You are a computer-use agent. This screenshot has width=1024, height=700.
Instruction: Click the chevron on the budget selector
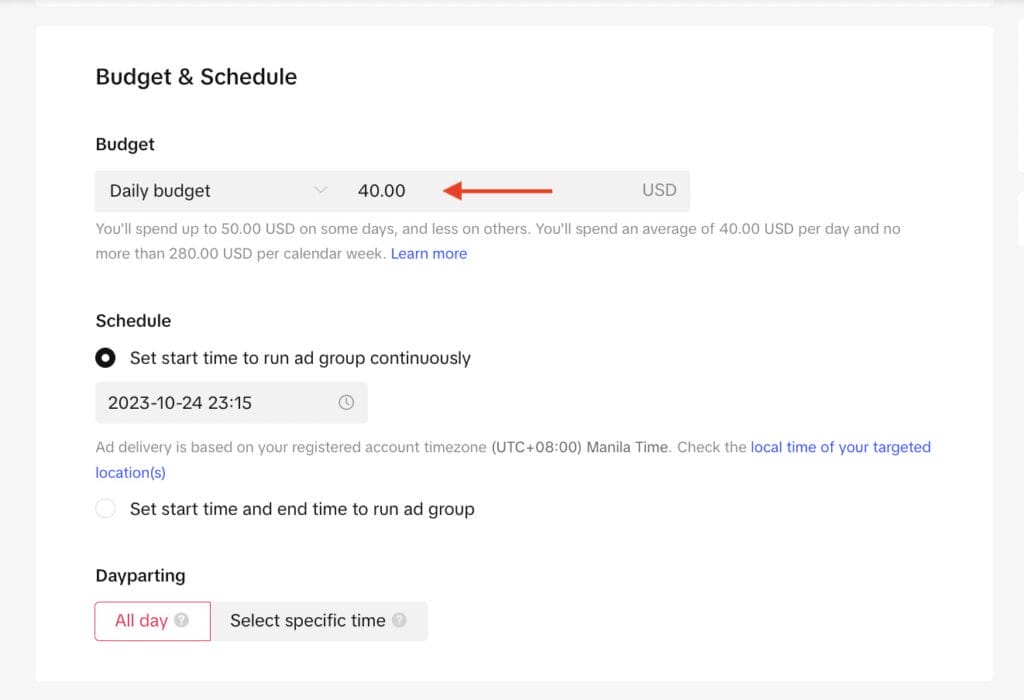[319, 190]
